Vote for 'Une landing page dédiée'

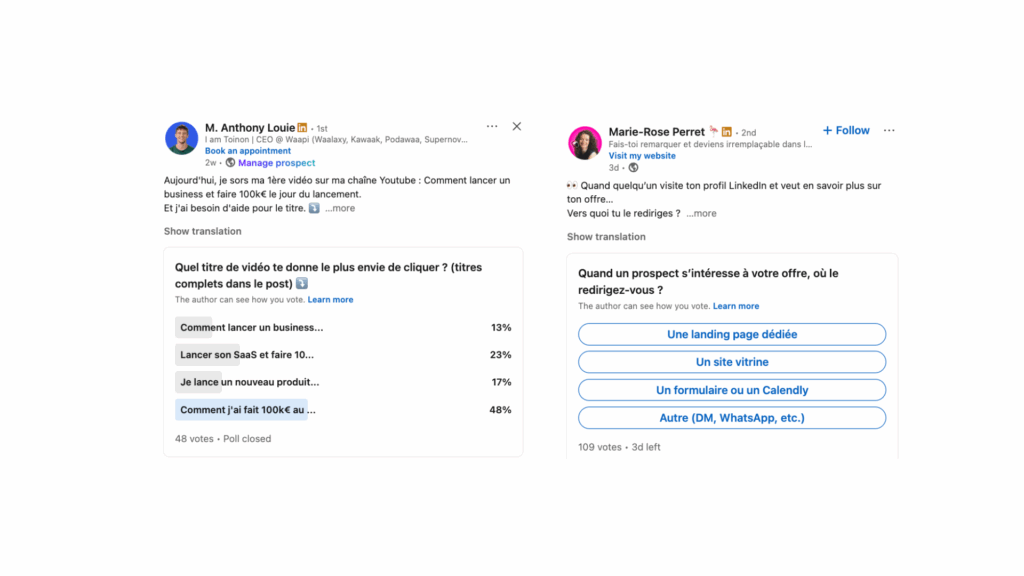point(732,334)
